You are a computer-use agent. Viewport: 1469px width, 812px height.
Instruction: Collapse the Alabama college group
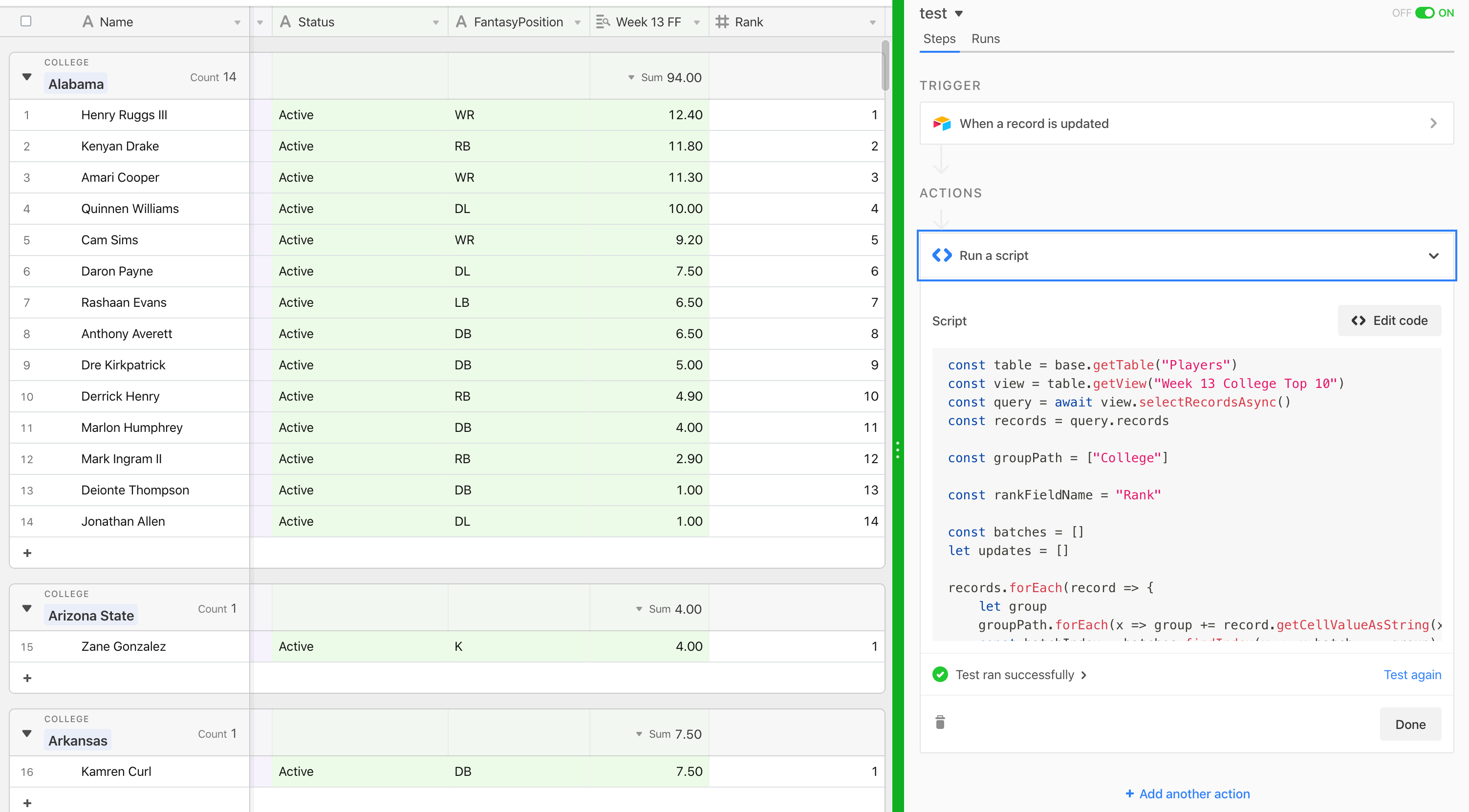click(27, 76)
